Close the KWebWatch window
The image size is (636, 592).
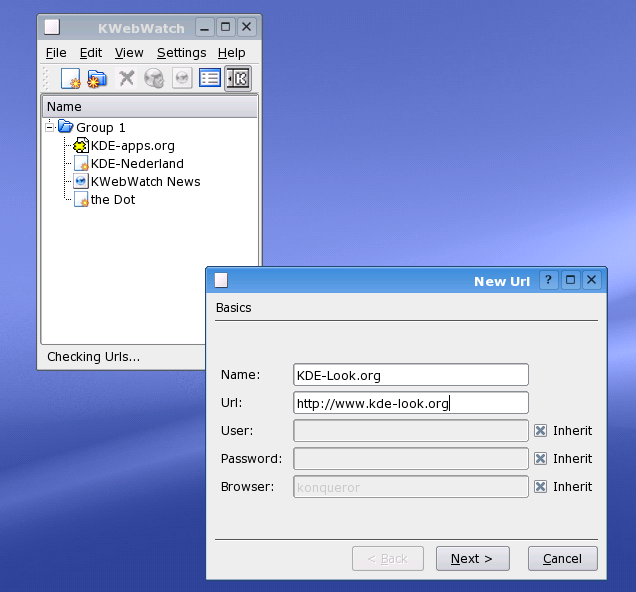tap(247, 28)
